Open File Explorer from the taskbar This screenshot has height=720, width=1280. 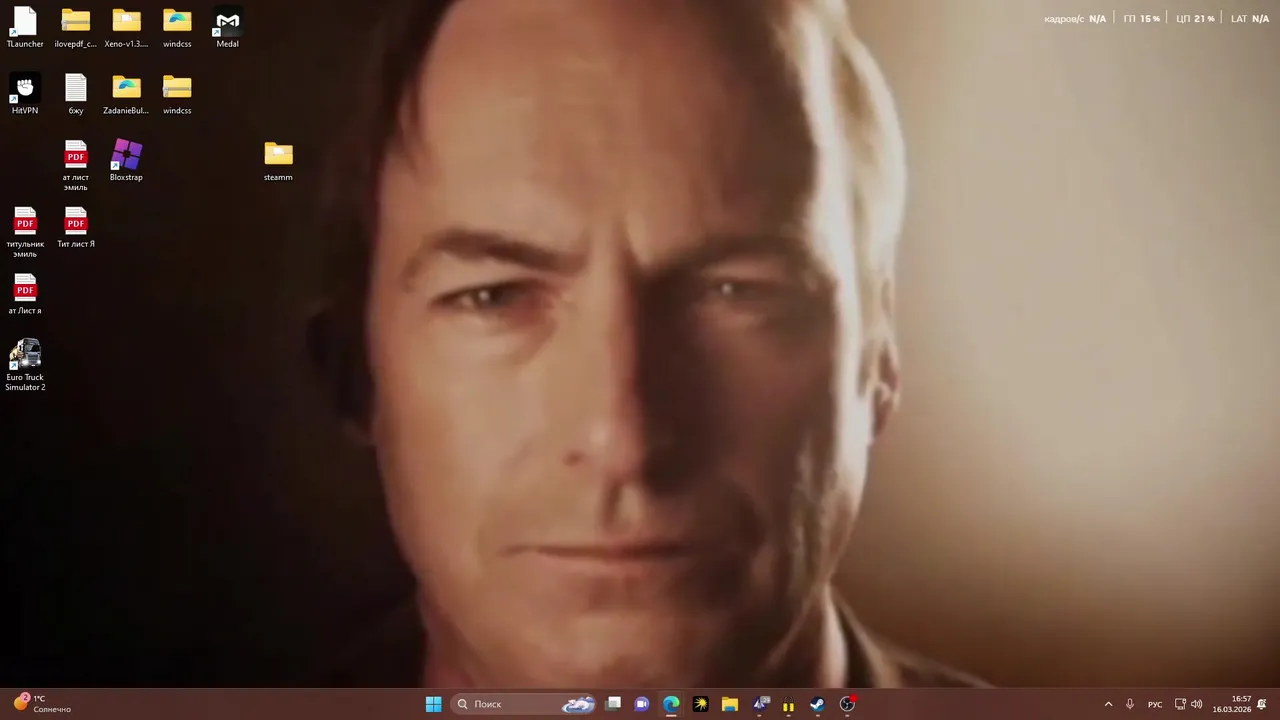point(730,704)
